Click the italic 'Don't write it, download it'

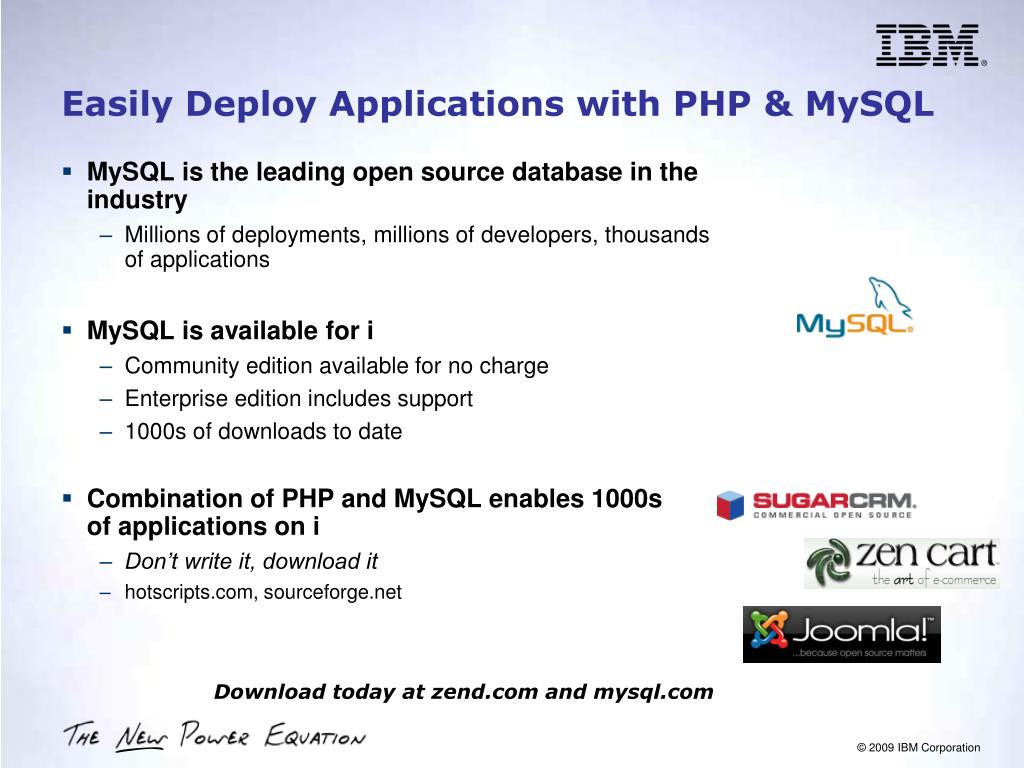[x=251, y=561]
